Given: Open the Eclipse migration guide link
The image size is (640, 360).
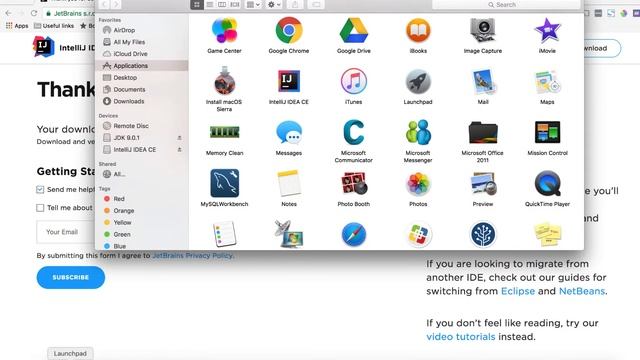Looking at the screenshot, I should pos(518,291).
